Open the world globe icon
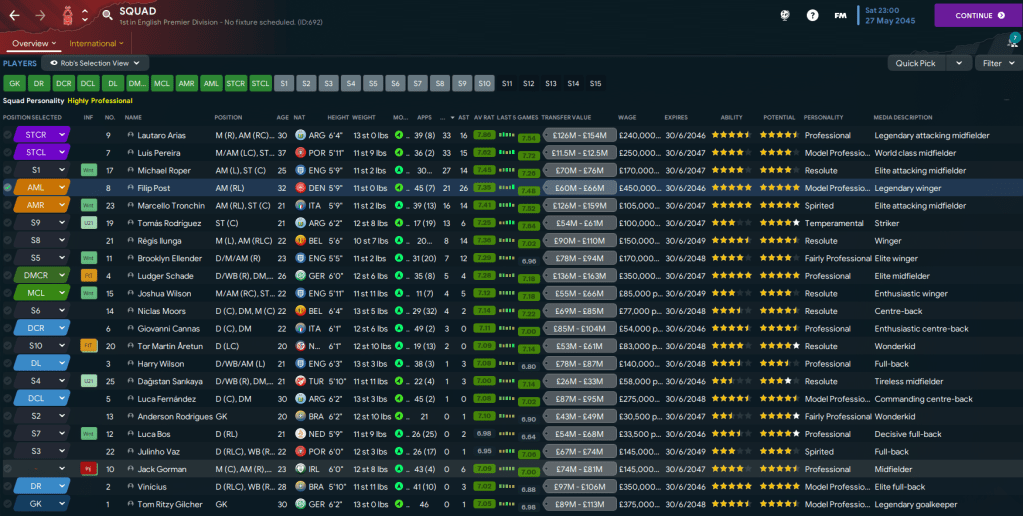 (784, 16)
